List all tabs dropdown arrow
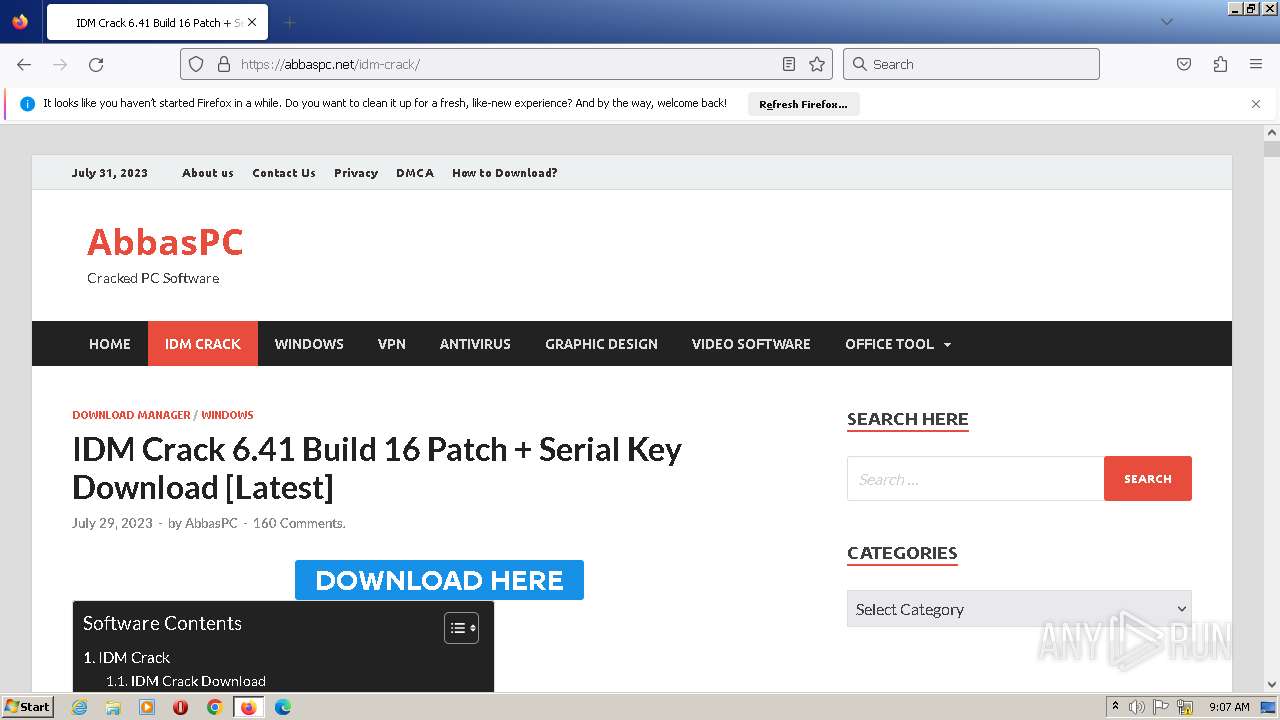 click(x=1166, y=22)
